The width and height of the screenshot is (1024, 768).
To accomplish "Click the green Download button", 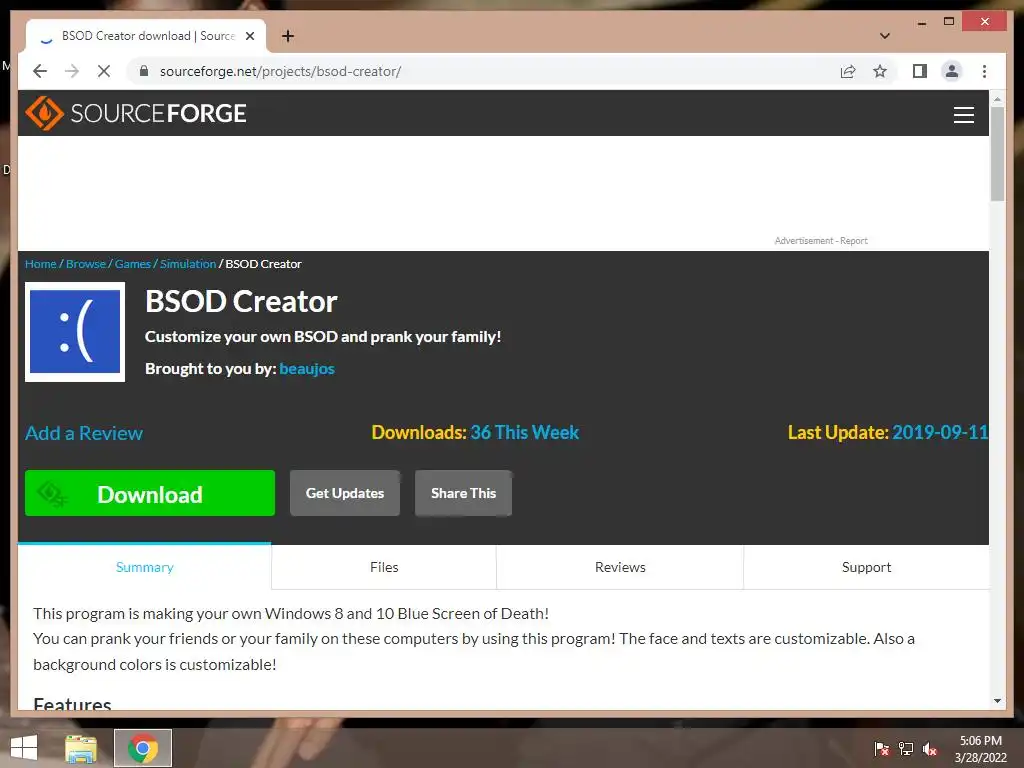I will click(150, 493).
